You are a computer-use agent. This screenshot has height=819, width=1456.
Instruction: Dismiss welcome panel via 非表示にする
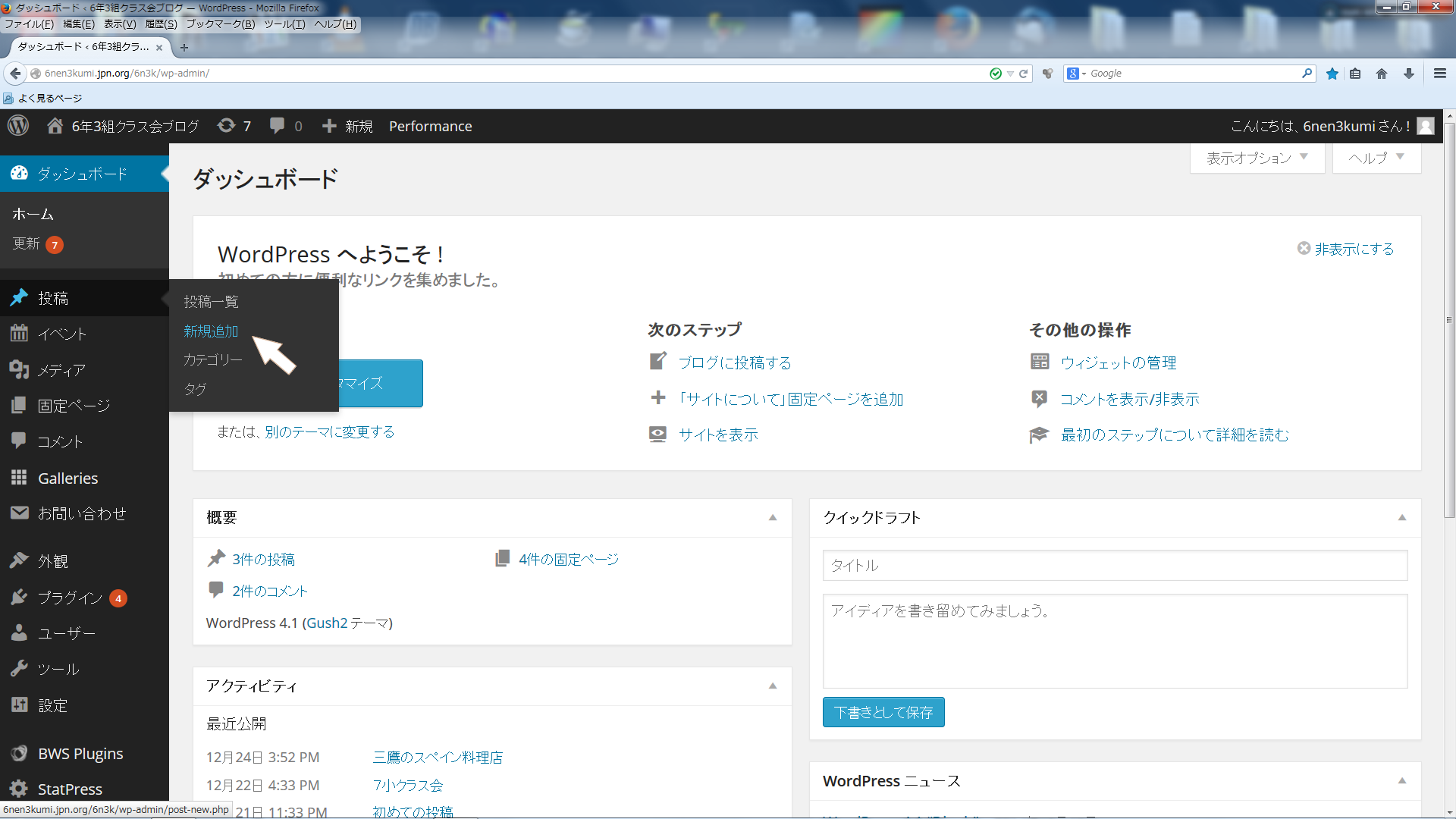(x=1346, y=249)
